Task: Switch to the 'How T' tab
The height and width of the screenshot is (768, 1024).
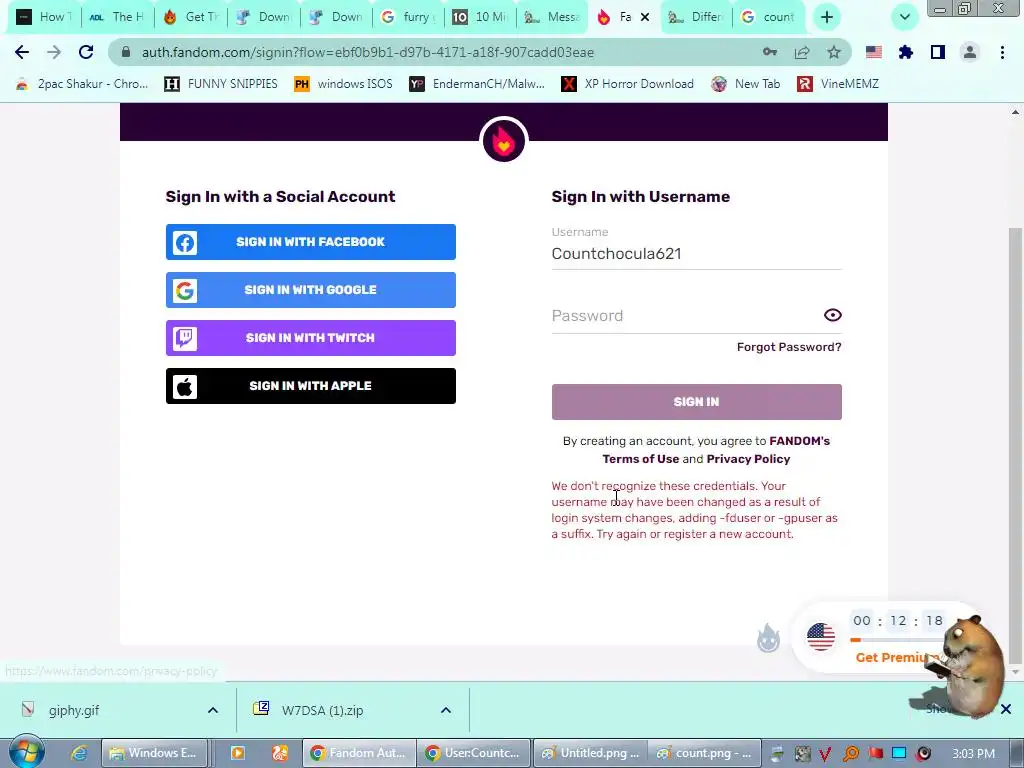Action: (44, 17)
